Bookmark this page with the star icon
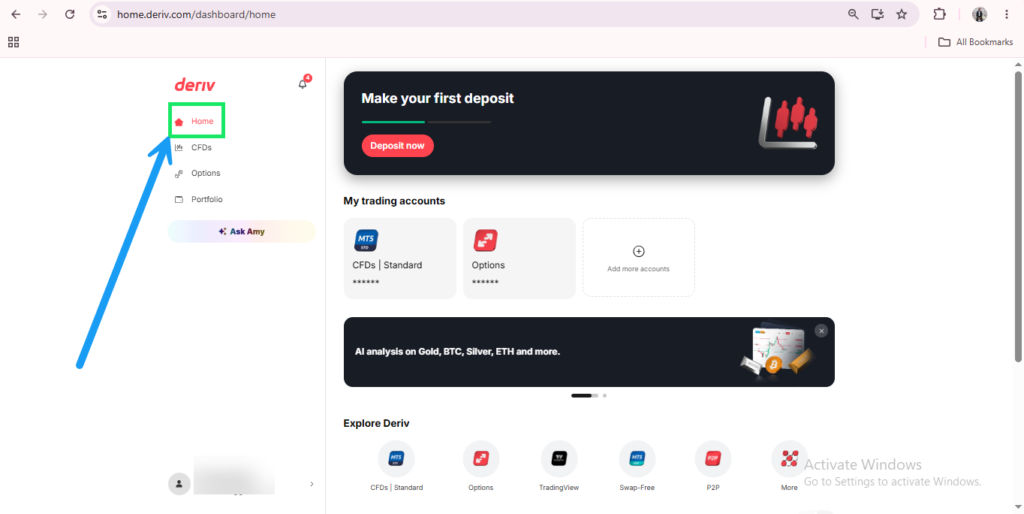This screenshot has width=1024, height=514. click(x=901, y=14)
